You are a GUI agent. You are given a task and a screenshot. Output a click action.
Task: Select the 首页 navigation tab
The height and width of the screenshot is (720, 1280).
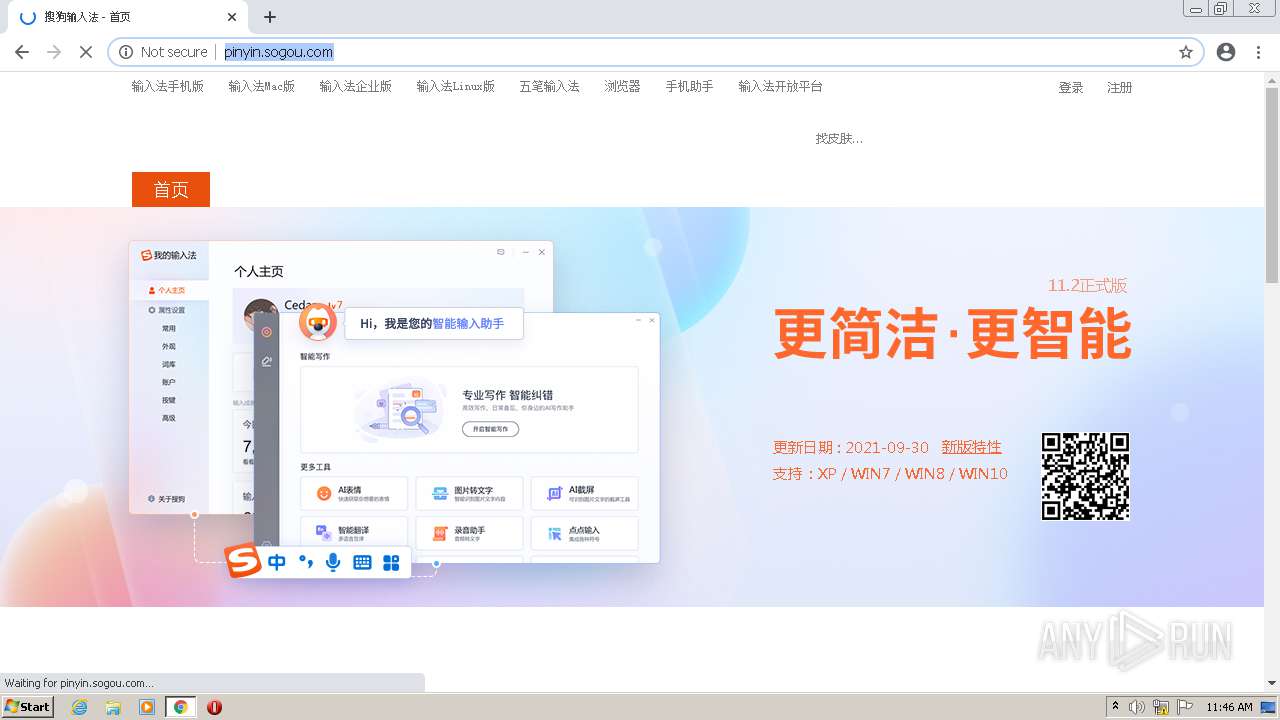pyautogui.click(x=171, y=190)
